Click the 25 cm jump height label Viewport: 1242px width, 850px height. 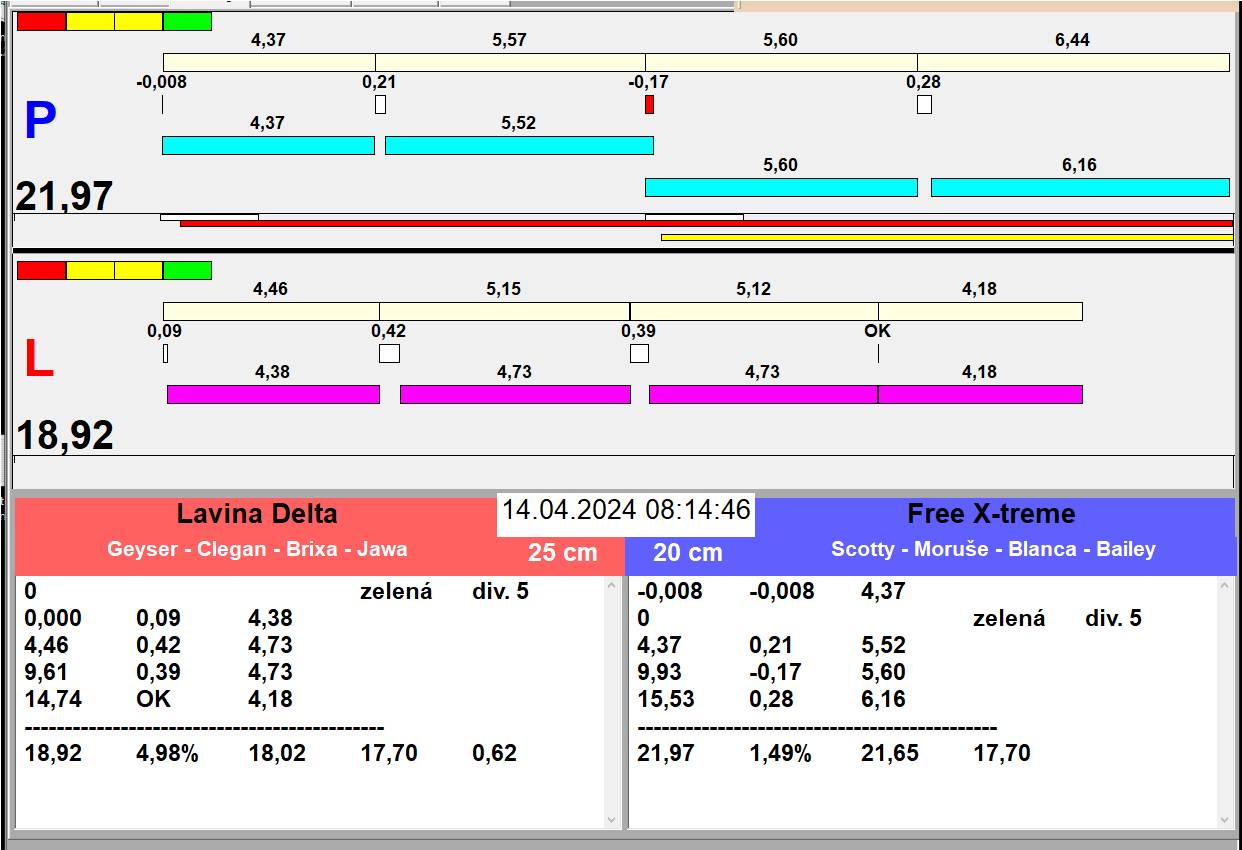click(x=562, y=552)
